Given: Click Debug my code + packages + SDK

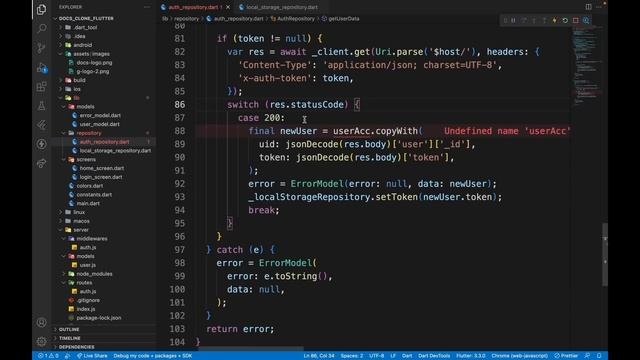Looking at the screenshot, I should [x=153, y=356].
